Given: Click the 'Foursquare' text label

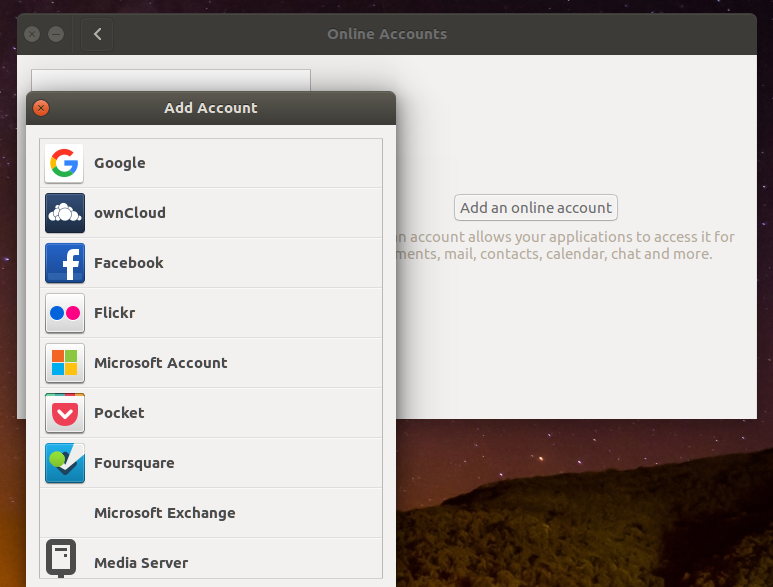Looking at the screenshot, I should 134,463.
